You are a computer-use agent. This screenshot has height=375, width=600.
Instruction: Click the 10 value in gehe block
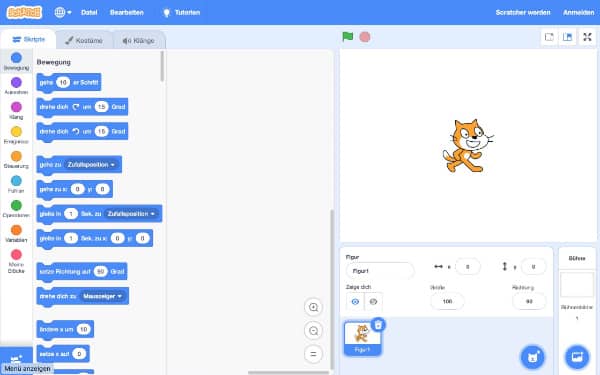(x=63, y=82)
